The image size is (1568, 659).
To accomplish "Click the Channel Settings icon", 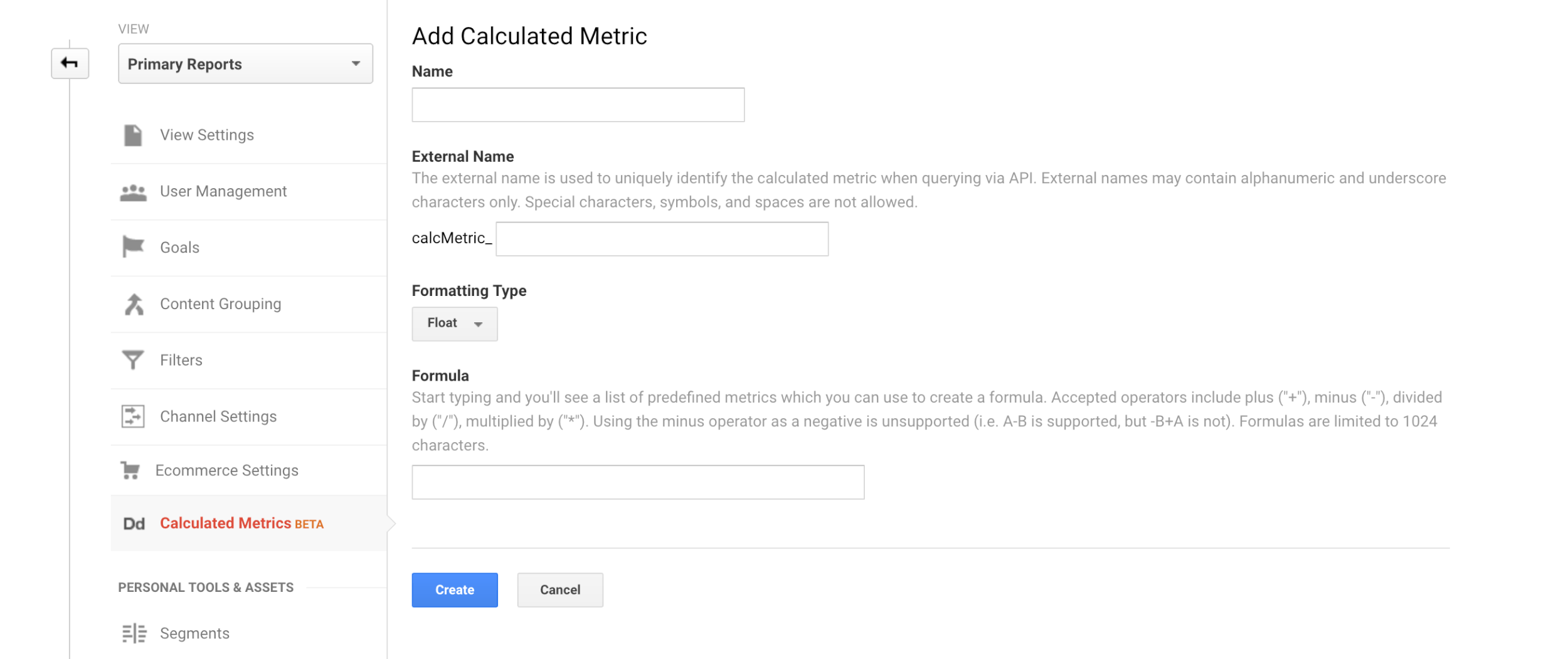I will [133, 416].
